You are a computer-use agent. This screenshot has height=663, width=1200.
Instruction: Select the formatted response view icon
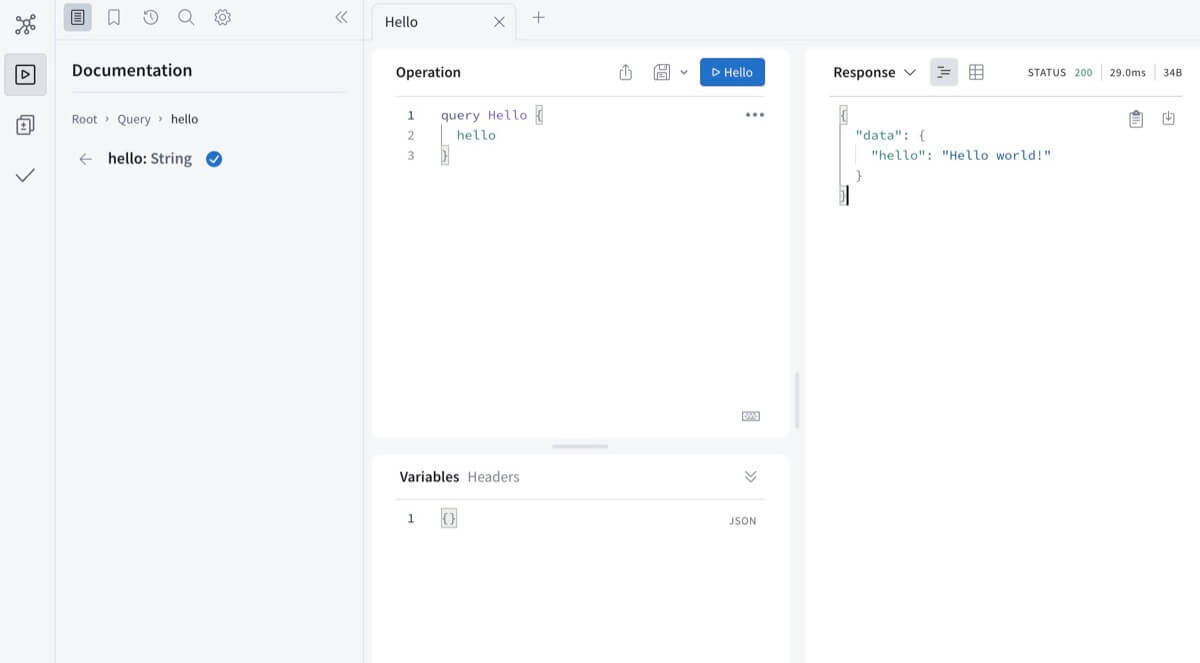coord(943,71)
